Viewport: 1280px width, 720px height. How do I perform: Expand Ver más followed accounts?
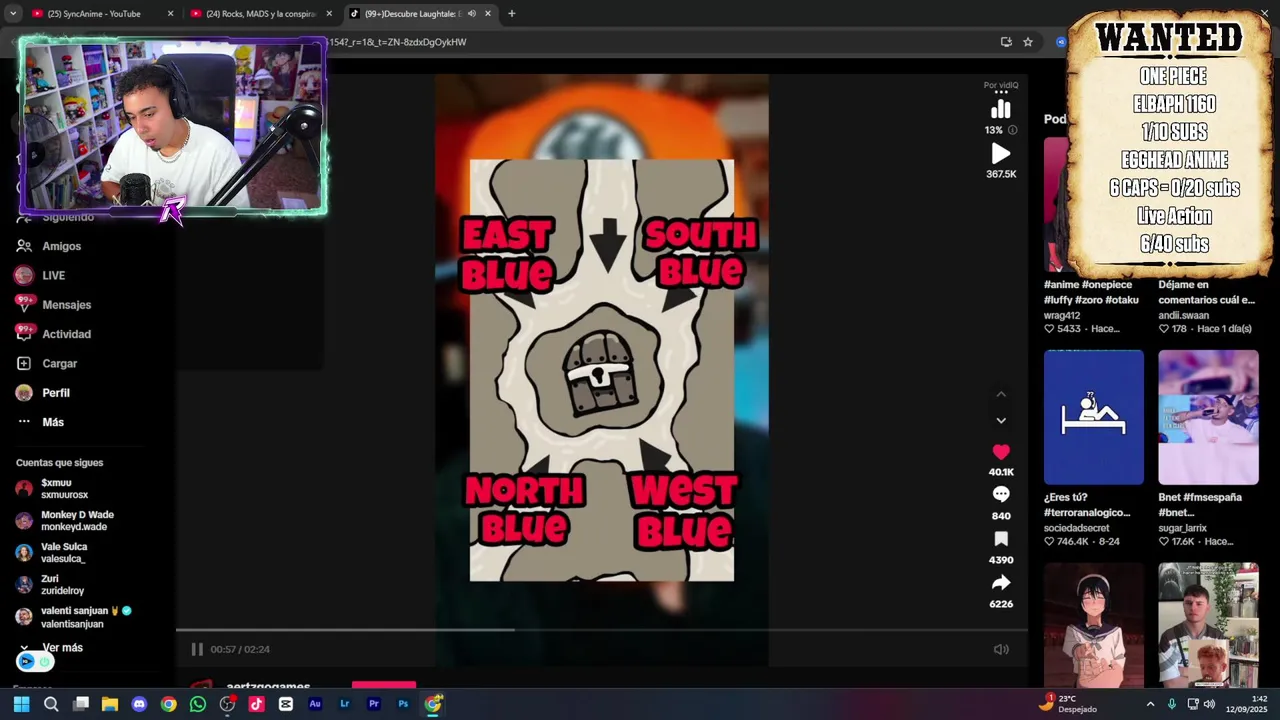[x=62, y=648]
